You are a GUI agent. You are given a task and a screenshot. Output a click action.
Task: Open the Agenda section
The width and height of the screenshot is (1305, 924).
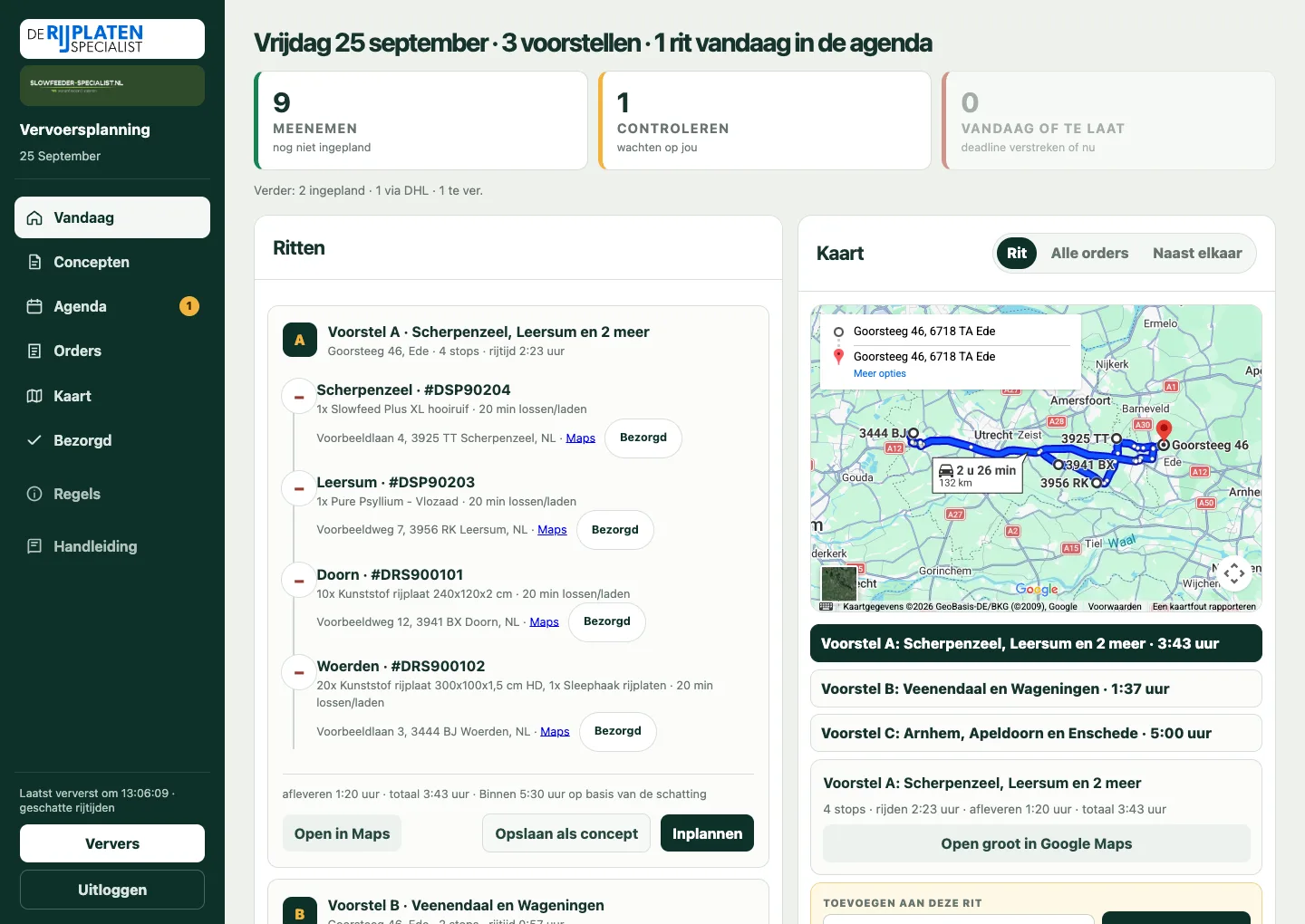[112, 306]
